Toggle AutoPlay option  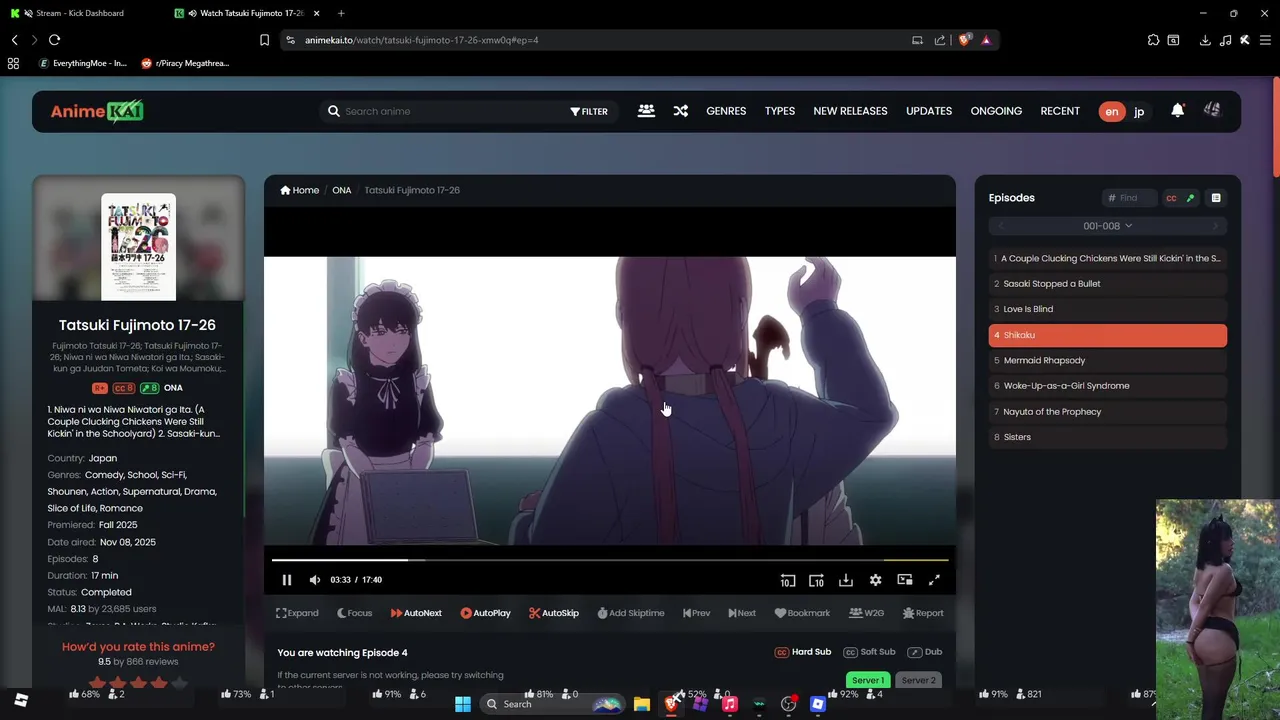(x=485, y=613)
